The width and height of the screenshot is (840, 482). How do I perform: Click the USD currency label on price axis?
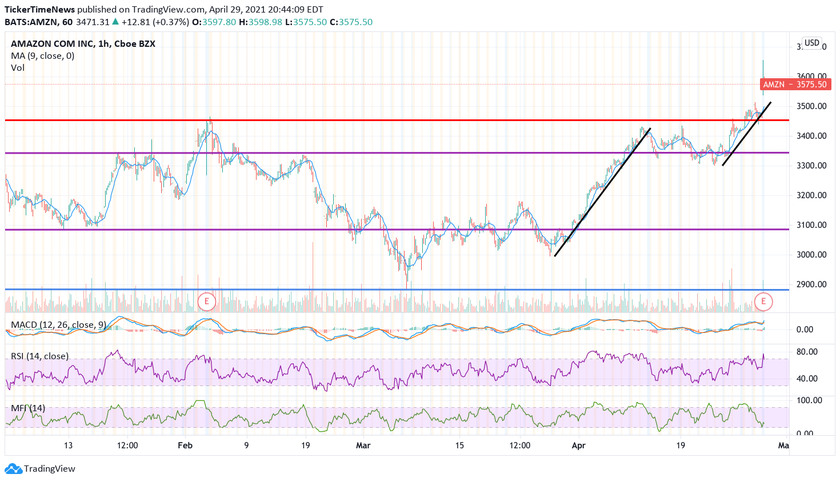pyautogui.click(x=812, y=43)
